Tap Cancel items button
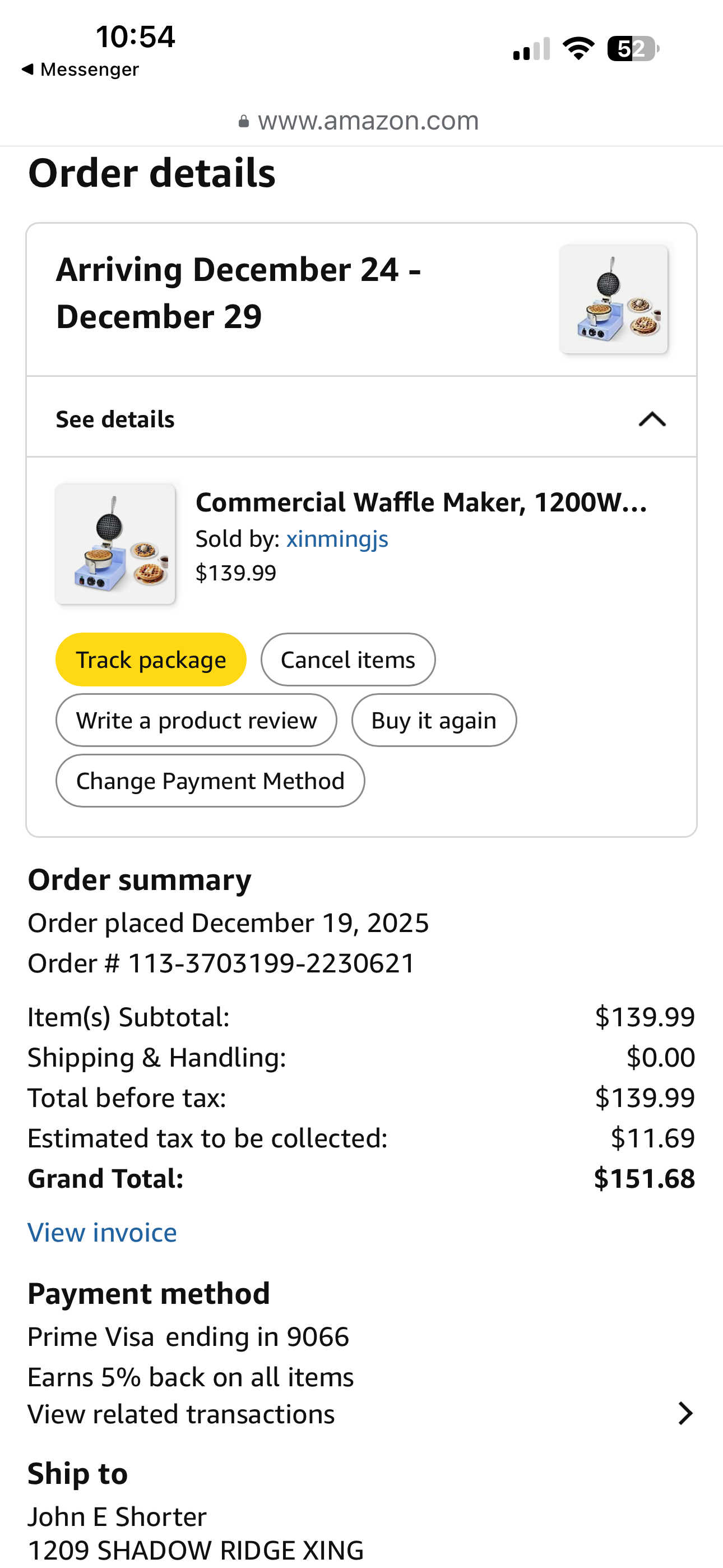723x1568 pixels. [347, 660]
